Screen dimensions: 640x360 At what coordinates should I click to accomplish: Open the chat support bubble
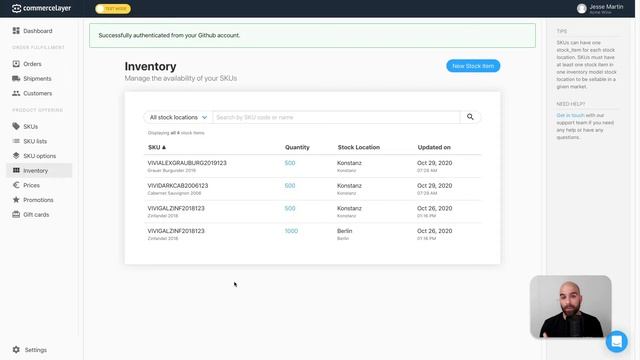(616, 341)
